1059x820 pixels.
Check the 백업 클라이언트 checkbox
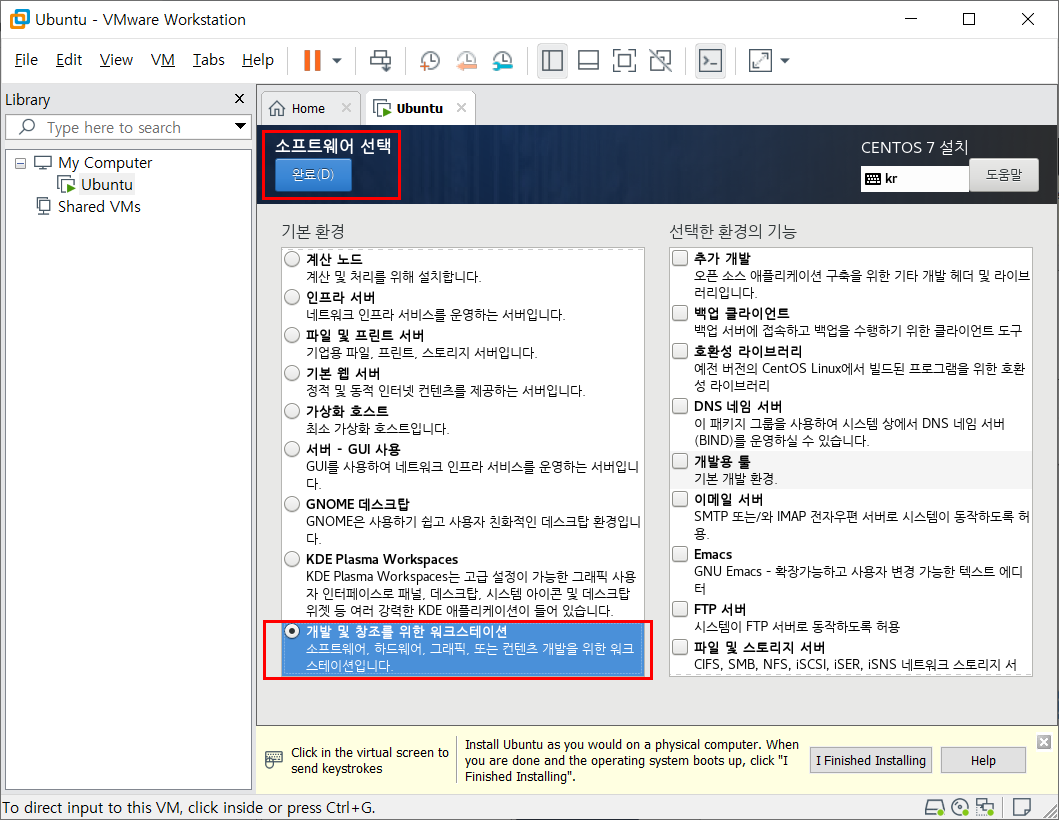680,313
